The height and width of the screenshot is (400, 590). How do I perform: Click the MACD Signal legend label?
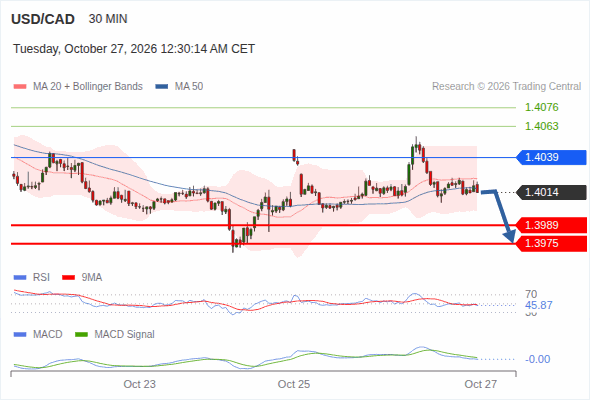pyautogui.click(x=125, y=335)
